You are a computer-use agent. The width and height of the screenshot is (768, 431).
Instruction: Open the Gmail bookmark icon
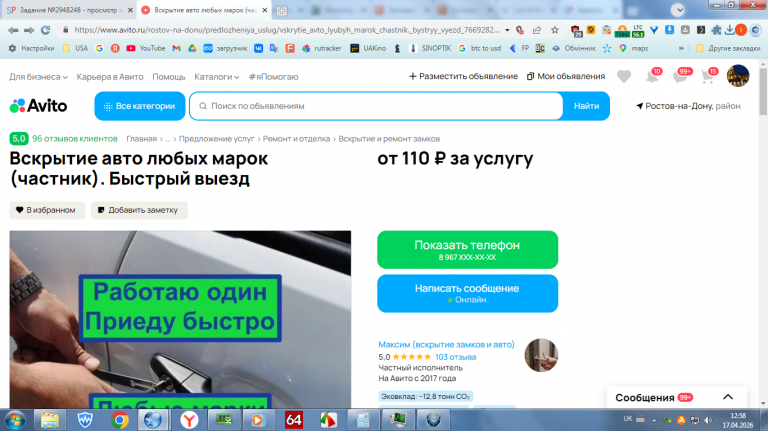click(176, 48)
